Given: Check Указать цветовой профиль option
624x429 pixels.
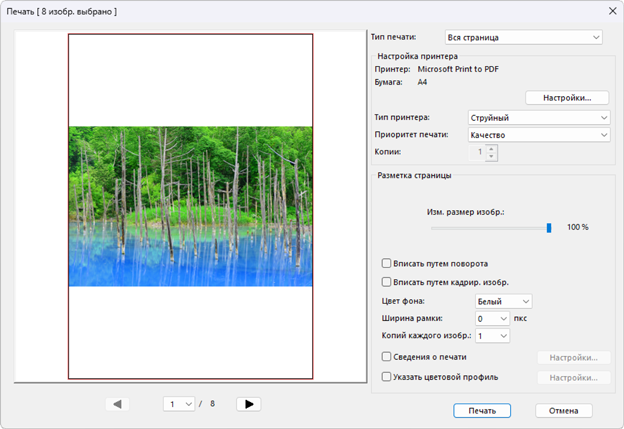Looking at the screenshot, I should click(x=387, y=377).
